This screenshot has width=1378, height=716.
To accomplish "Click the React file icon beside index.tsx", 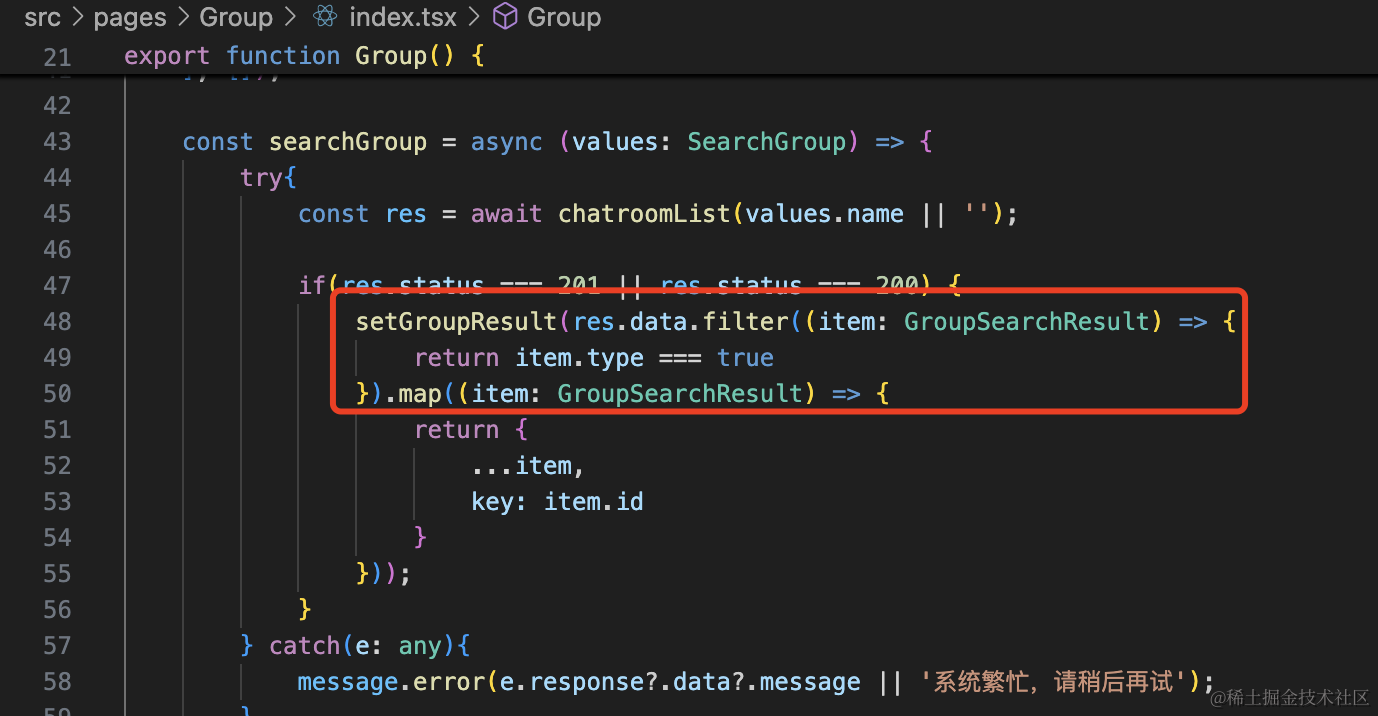I will [325, 17].
